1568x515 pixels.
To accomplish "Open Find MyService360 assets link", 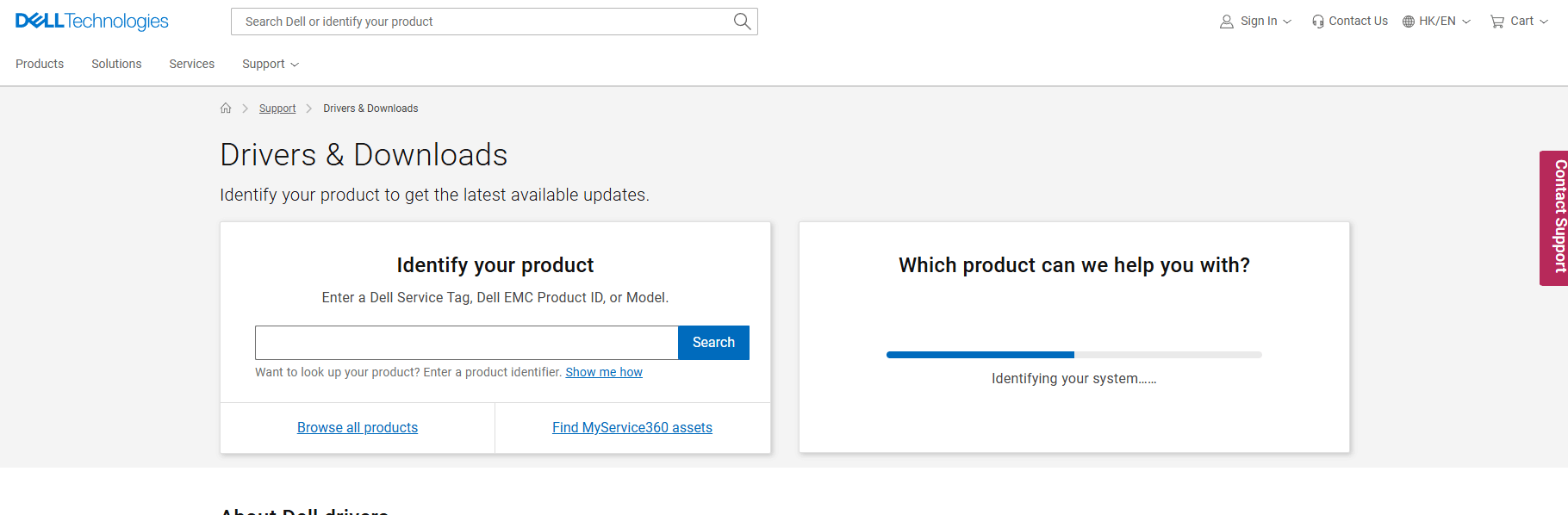I will coord(632,427).
